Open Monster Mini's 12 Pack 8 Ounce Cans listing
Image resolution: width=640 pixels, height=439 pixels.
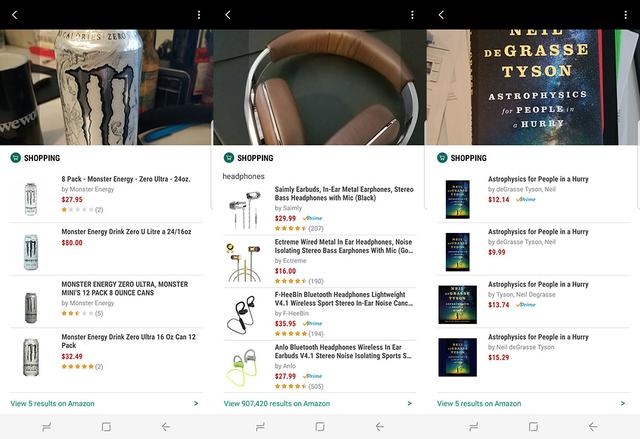107,302
